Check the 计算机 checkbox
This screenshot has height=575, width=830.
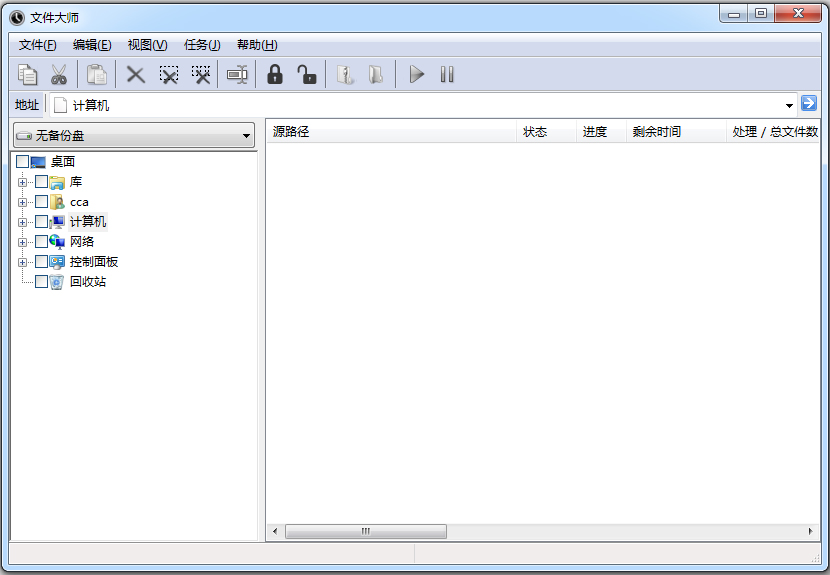click(41, 222)
